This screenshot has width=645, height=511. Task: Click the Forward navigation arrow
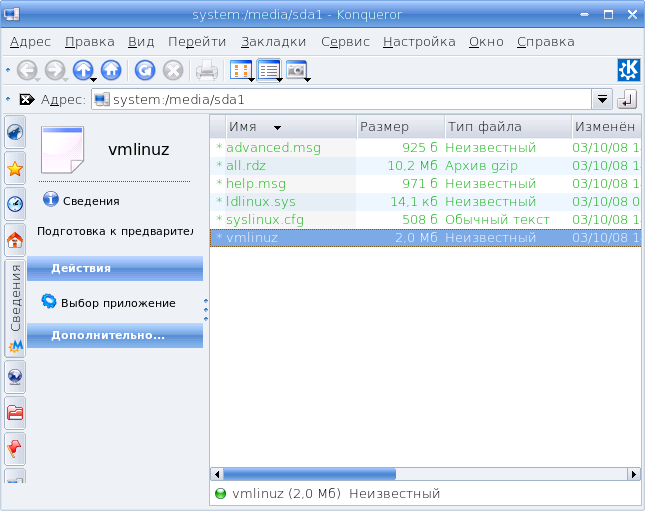coord(55,70)
